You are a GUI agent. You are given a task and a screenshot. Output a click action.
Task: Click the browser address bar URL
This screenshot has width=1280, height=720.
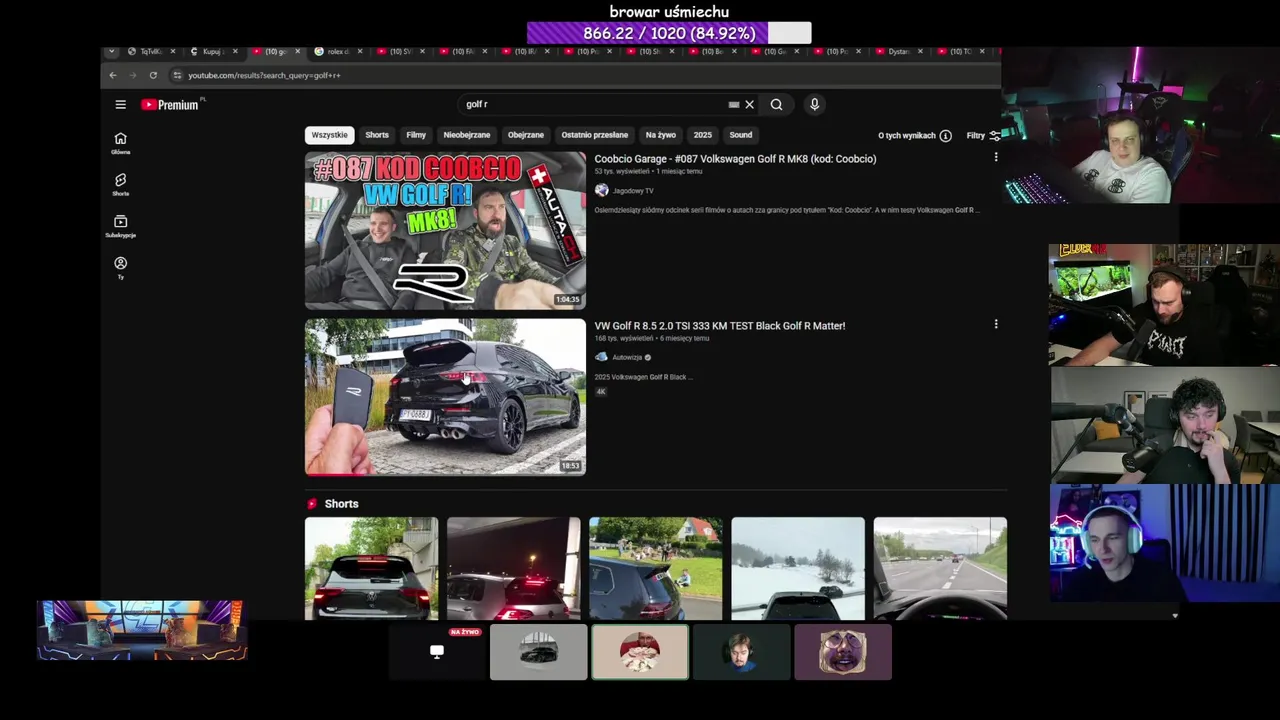point(264,75)
